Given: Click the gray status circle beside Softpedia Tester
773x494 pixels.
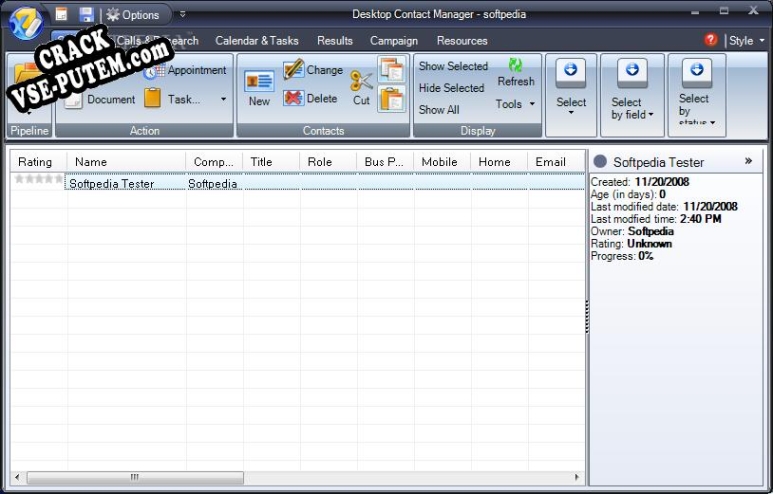Looking at the screenshot, I should click(x=600, y=161).
